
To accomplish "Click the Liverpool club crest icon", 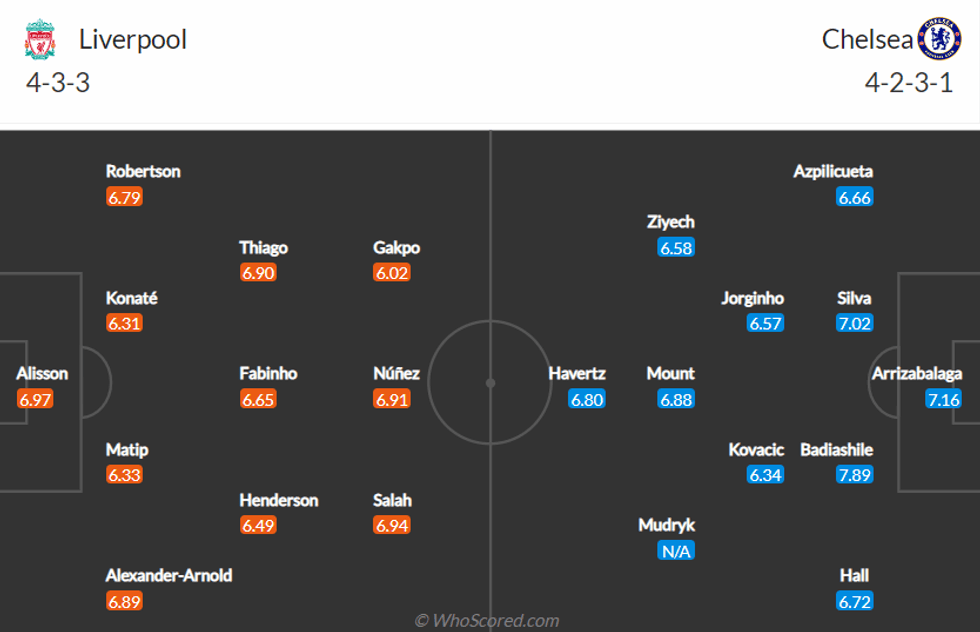I will 41,40.
